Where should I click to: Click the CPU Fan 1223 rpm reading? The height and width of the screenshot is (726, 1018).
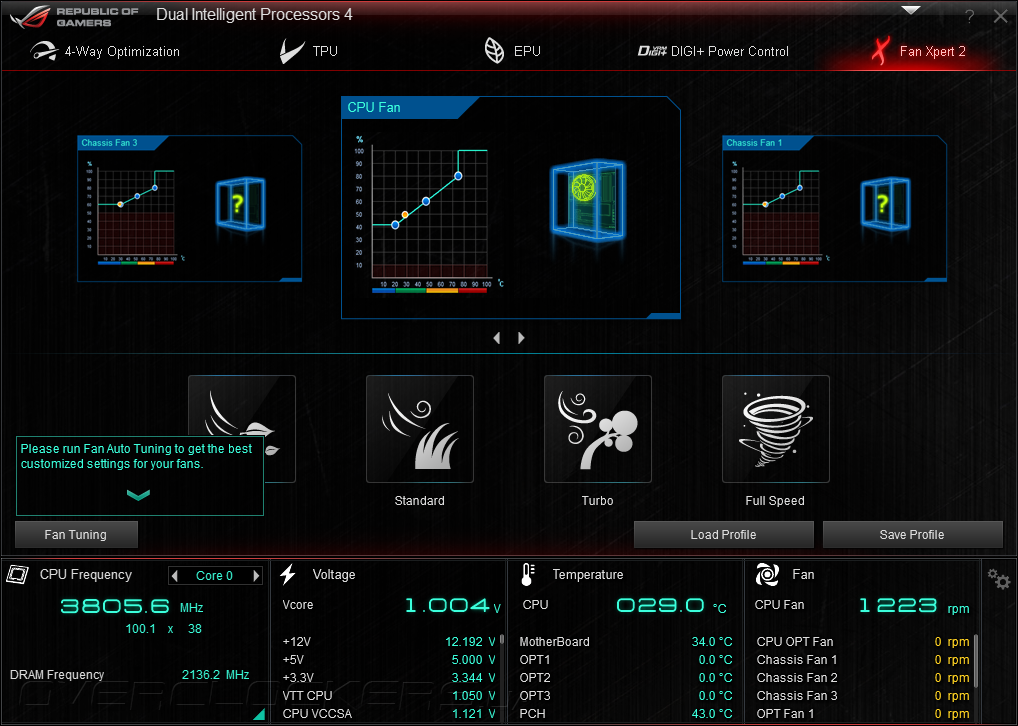(898, 605)
